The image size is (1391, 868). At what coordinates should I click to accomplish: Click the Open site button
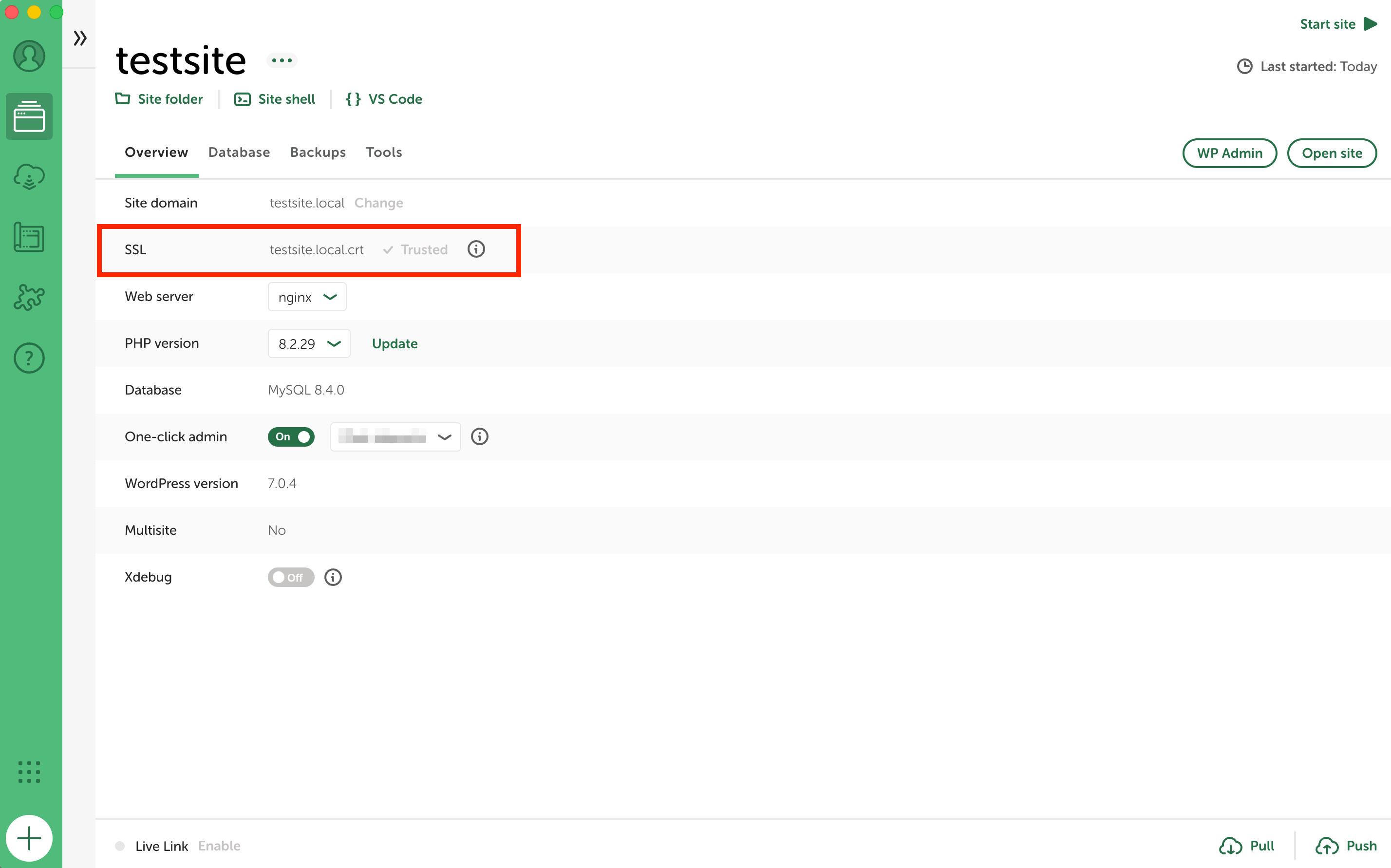pyautogui.click(x=1332, y=153)
